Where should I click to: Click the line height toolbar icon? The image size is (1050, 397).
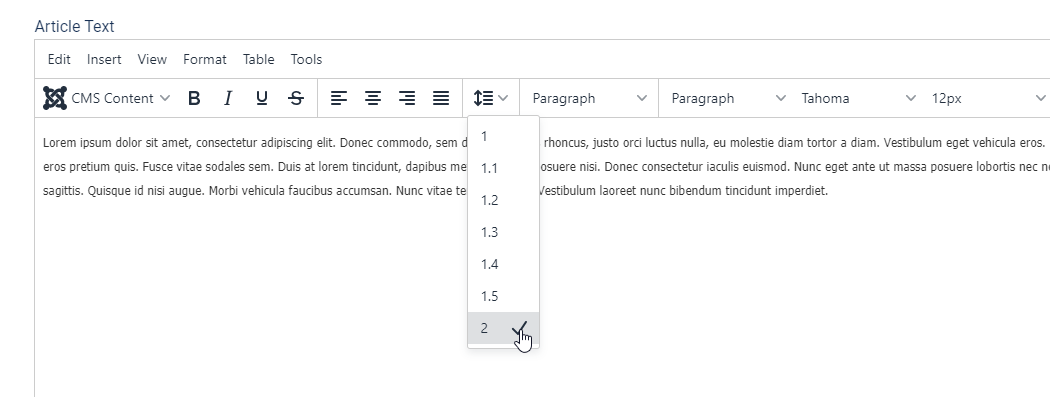(x=491, y=98)
